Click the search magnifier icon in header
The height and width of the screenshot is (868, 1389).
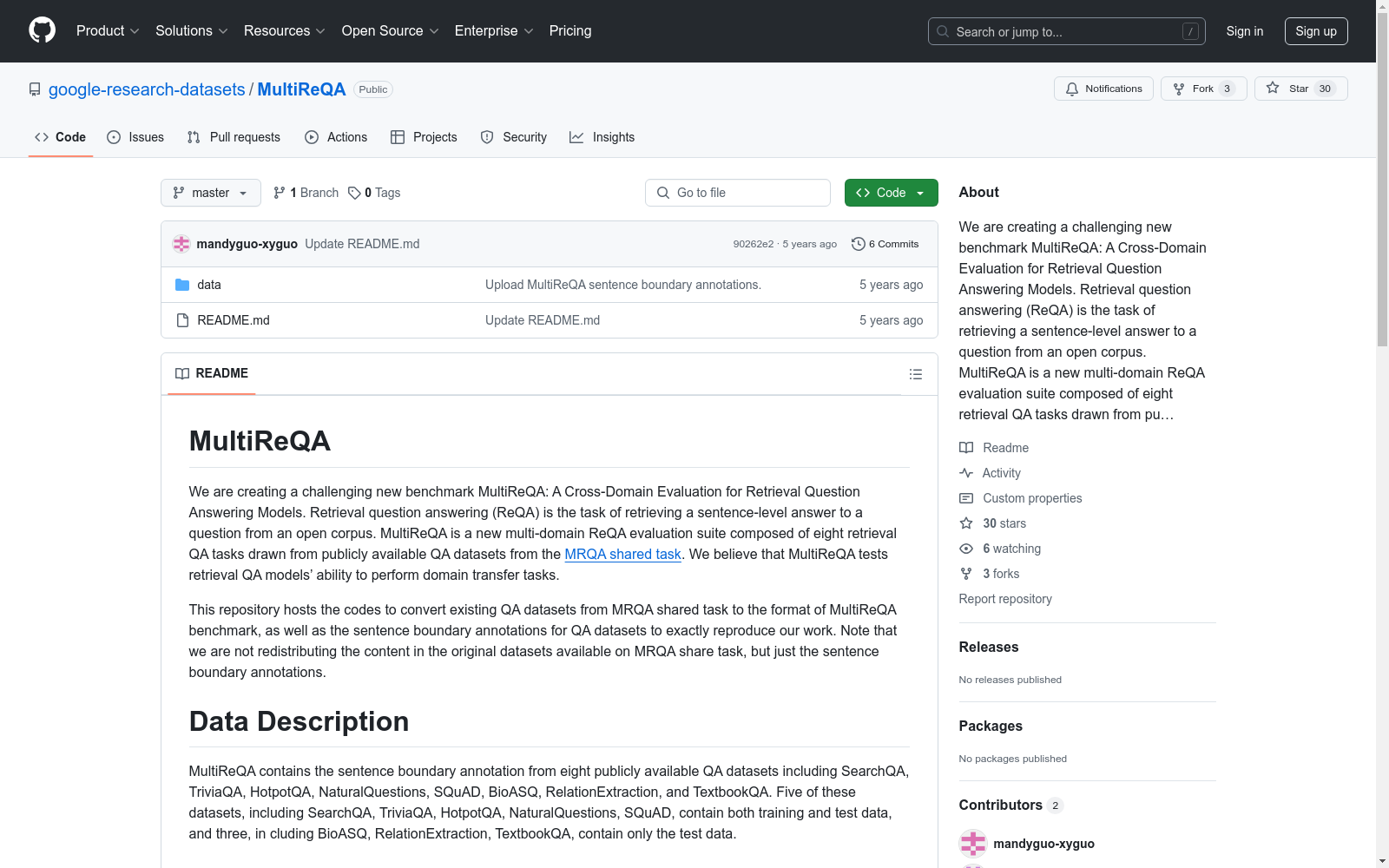[943, 31]
